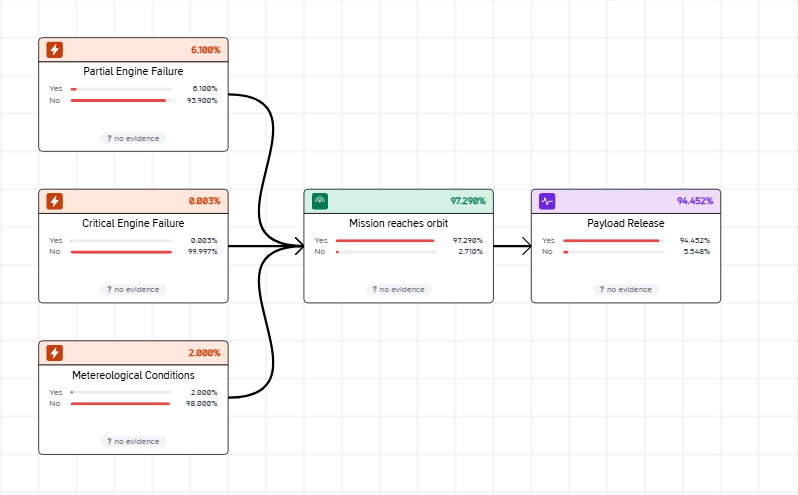Select the Payload Release node title

point(626,223)
